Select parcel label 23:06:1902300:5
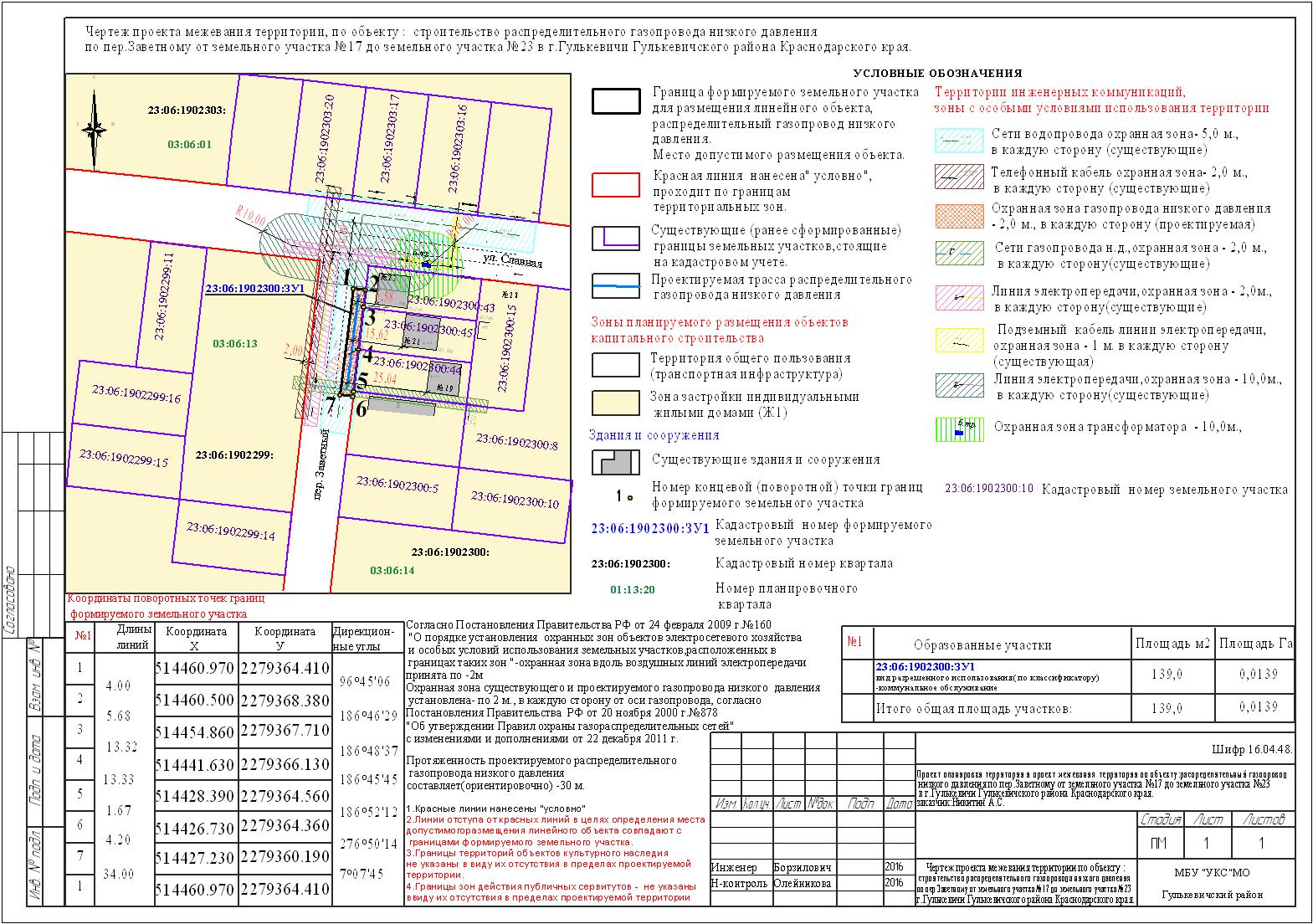Viewport: 1313px width, 924px height. 397,484
